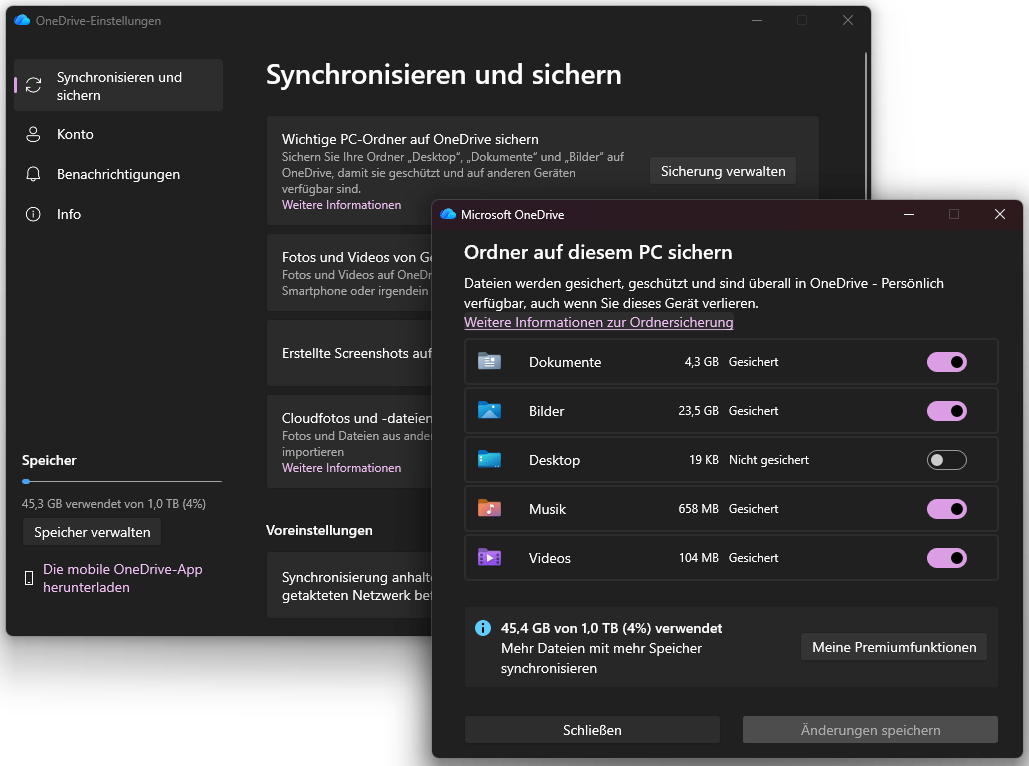Screen dimensions: 1029x766
Task: Disable backup toggle for Videos
Action: pos(946,558)
